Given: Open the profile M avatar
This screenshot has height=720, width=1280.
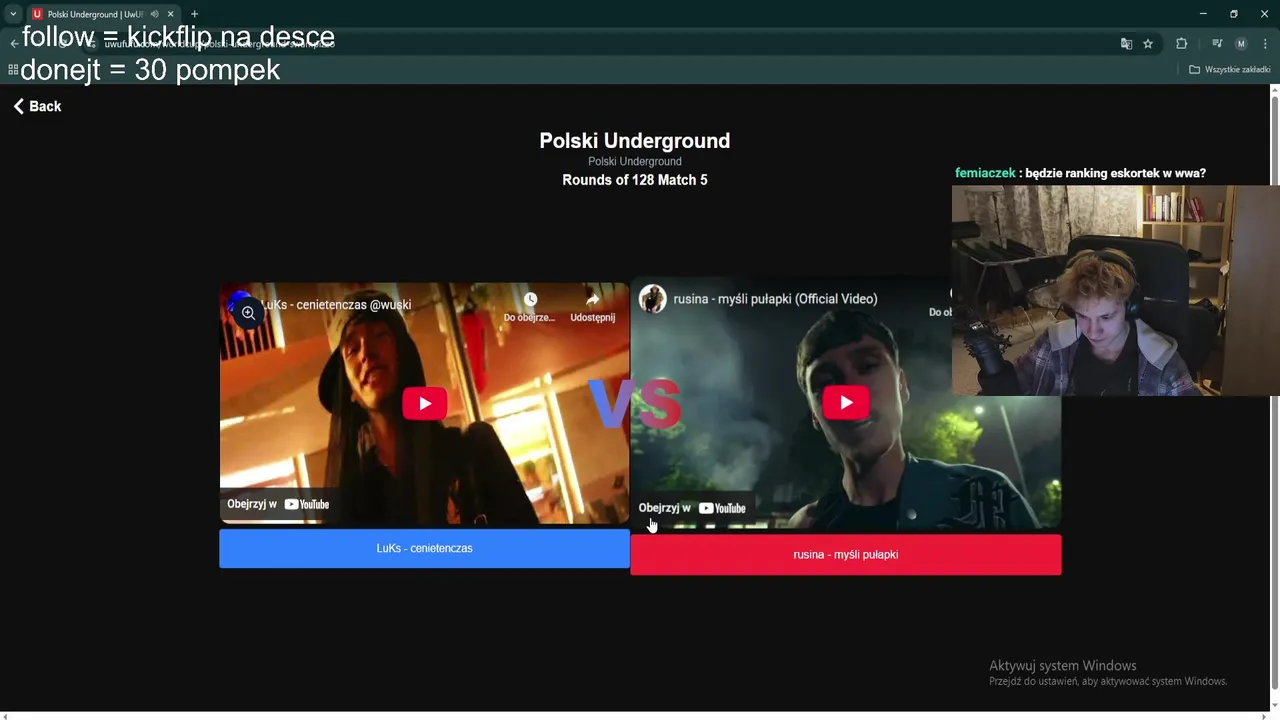Looking at the screenshot, I should point(1241,44).
